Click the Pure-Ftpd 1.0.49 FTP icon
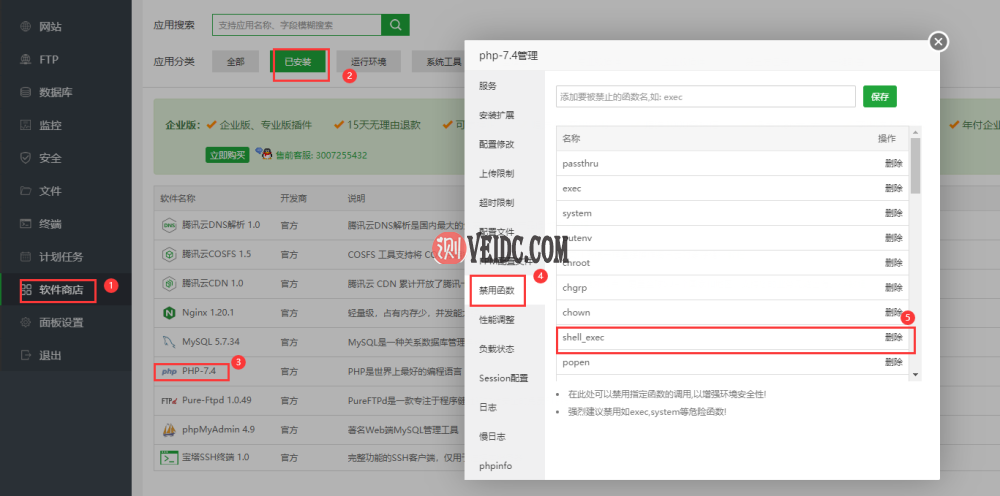This screenshot has width=1000, height=496. 169,400
